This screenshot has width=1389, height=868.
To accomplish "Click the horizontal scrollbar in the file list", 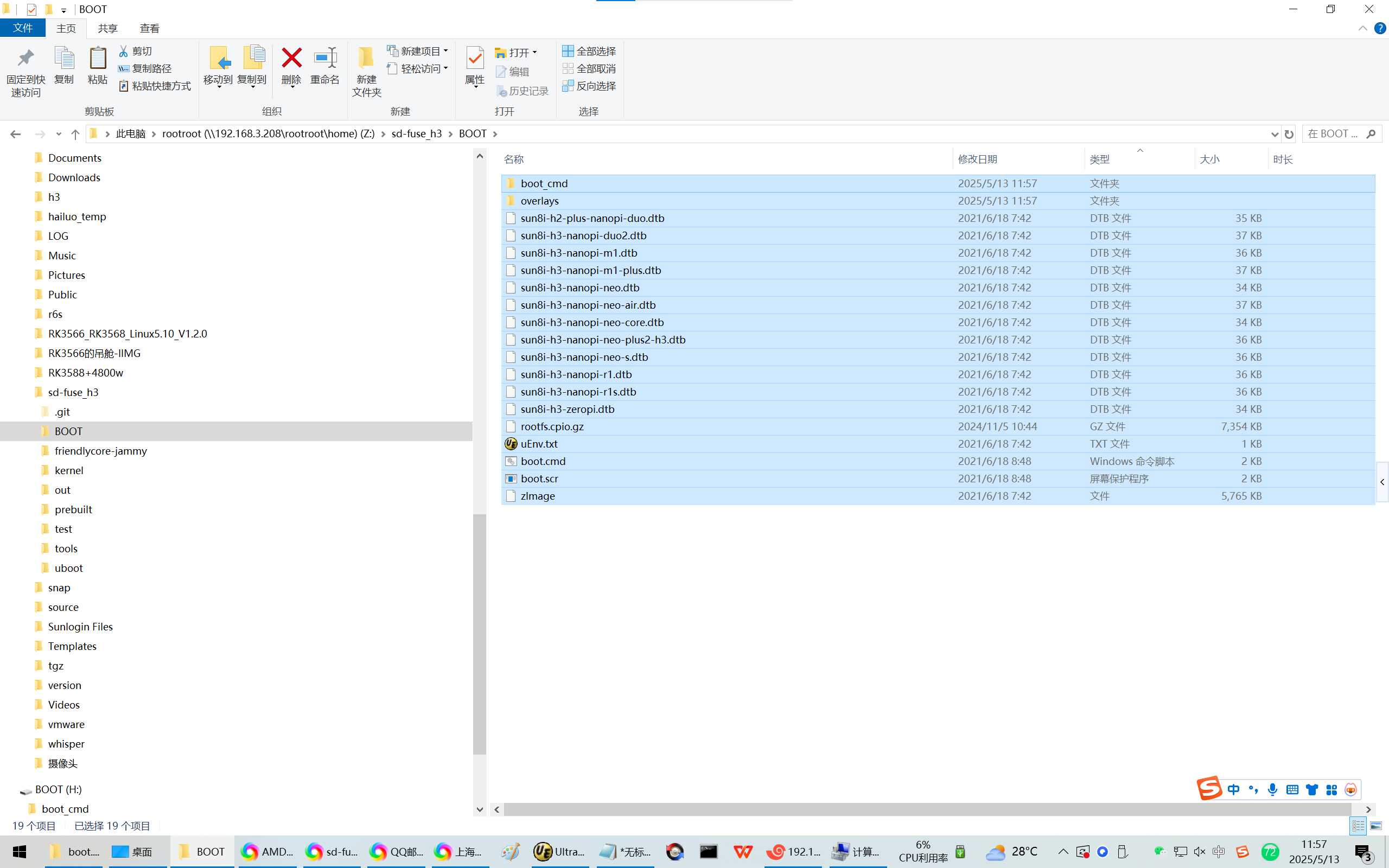I will click(x=927, y=809).
